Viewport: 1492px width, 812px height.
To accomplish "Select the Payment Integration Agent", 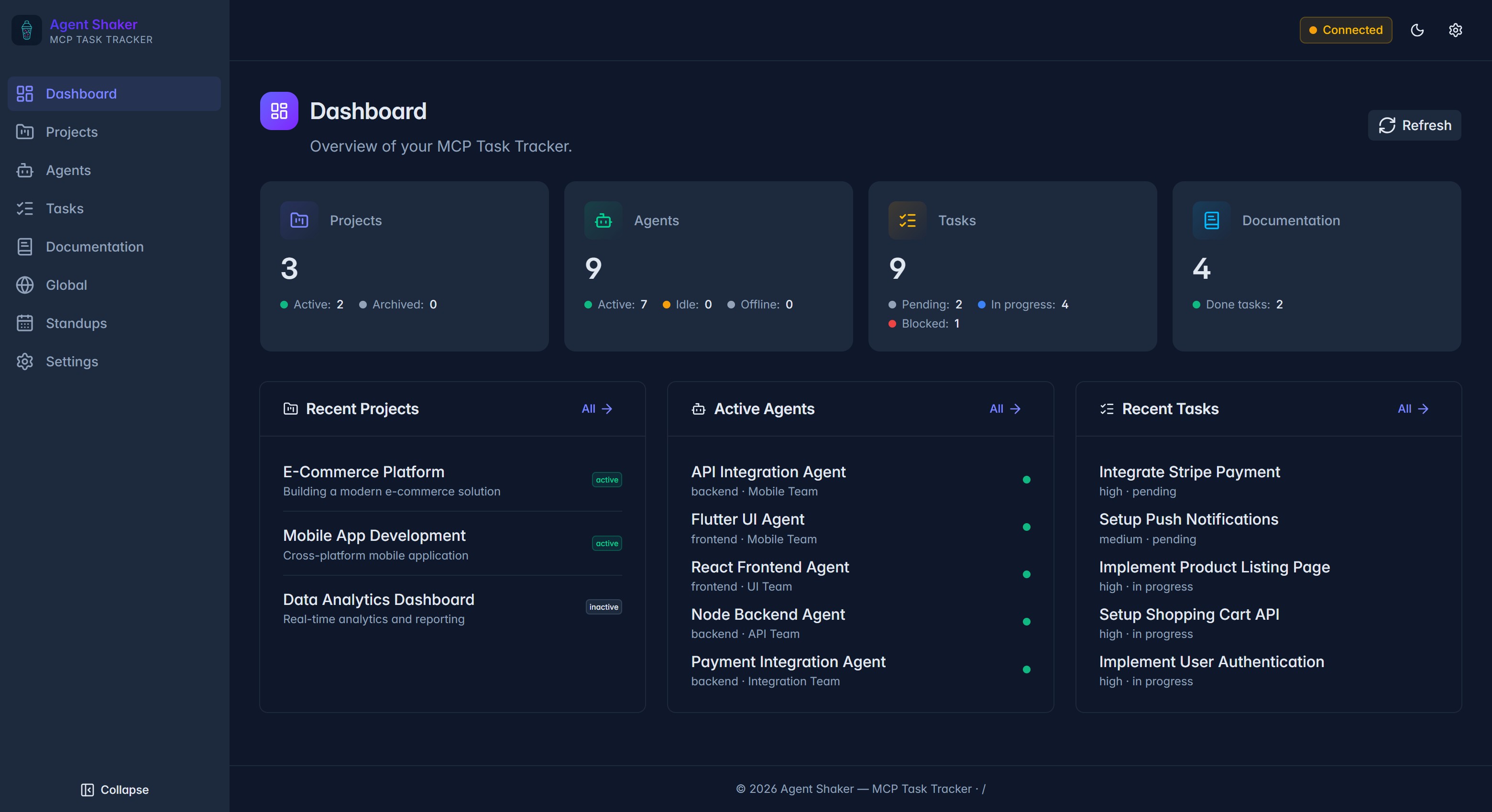I will click(860, 670).
